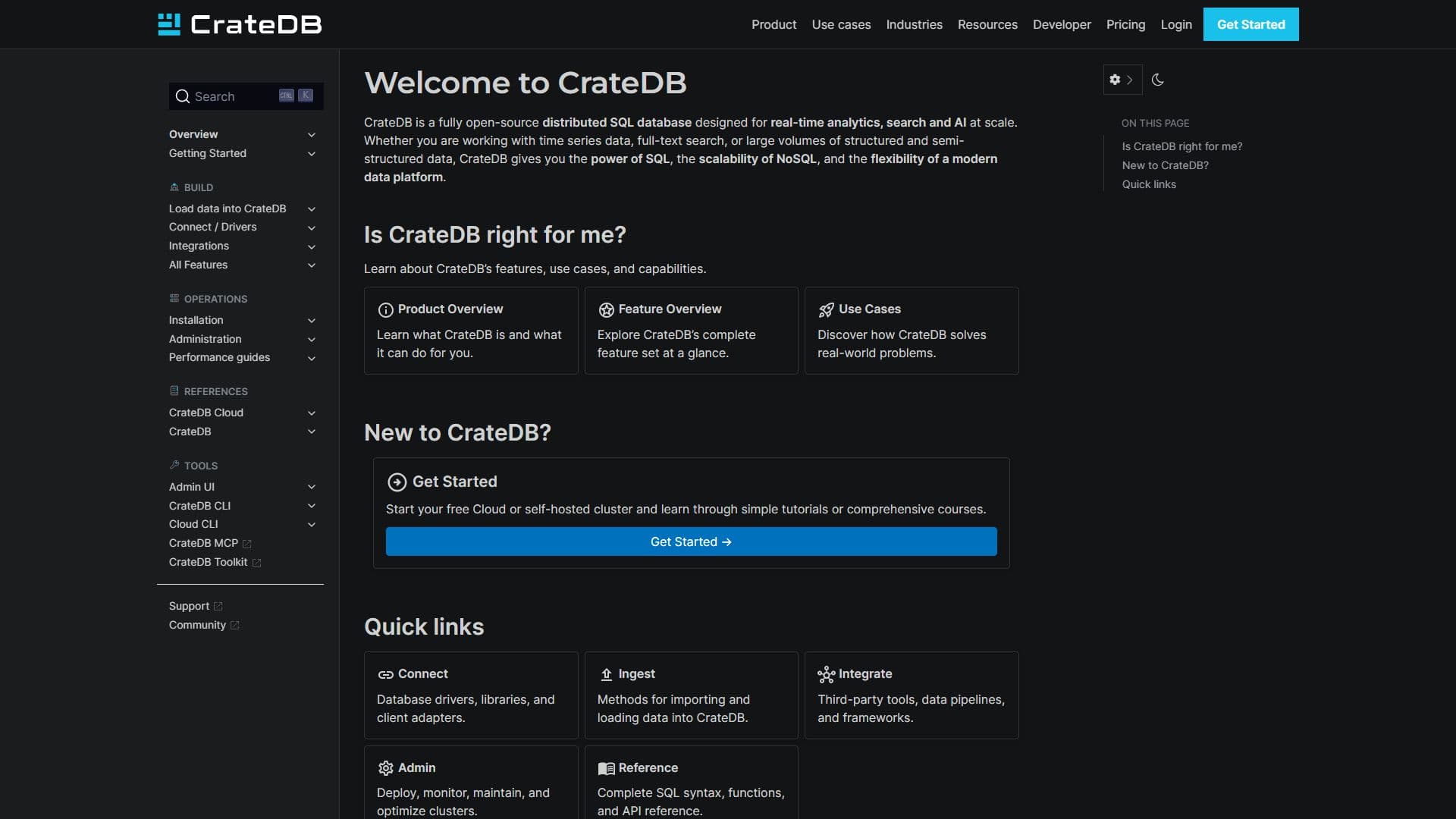Open the Feature Overview card
This screenshot has height=819, width=1456.
click(x=691, y=331)
